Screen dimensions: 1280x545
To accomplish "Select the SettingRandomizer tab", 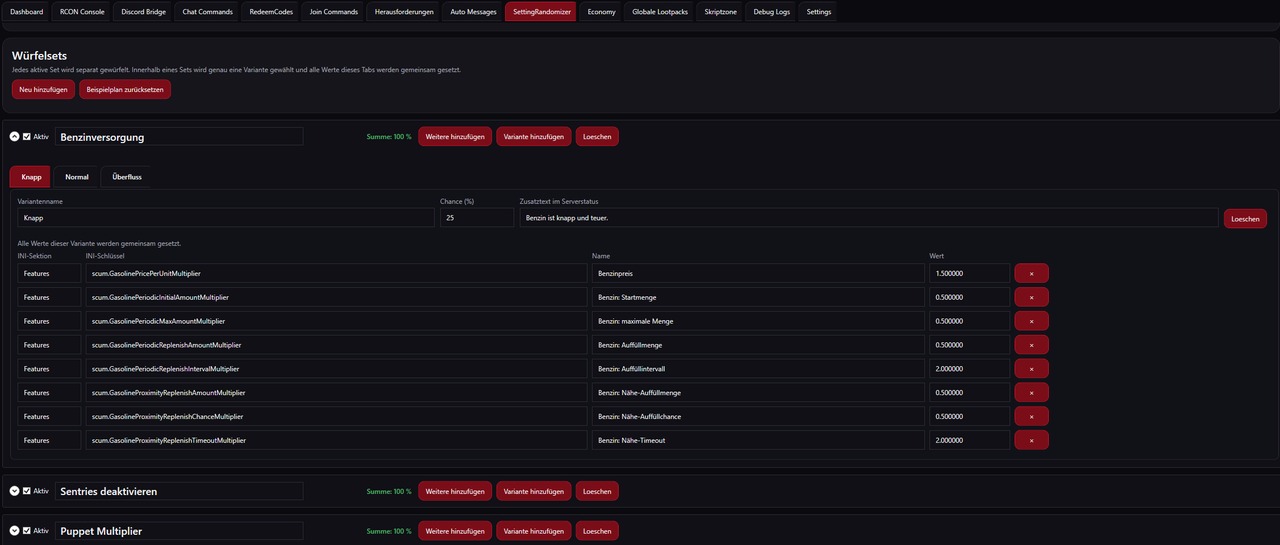I will coord(540,12).
